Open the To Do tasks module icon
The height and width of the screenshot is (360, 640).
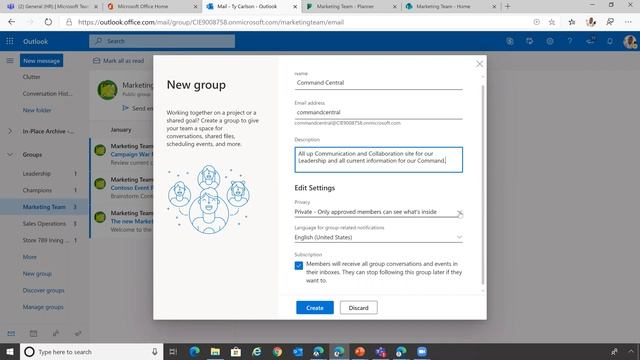click(78, 333)
